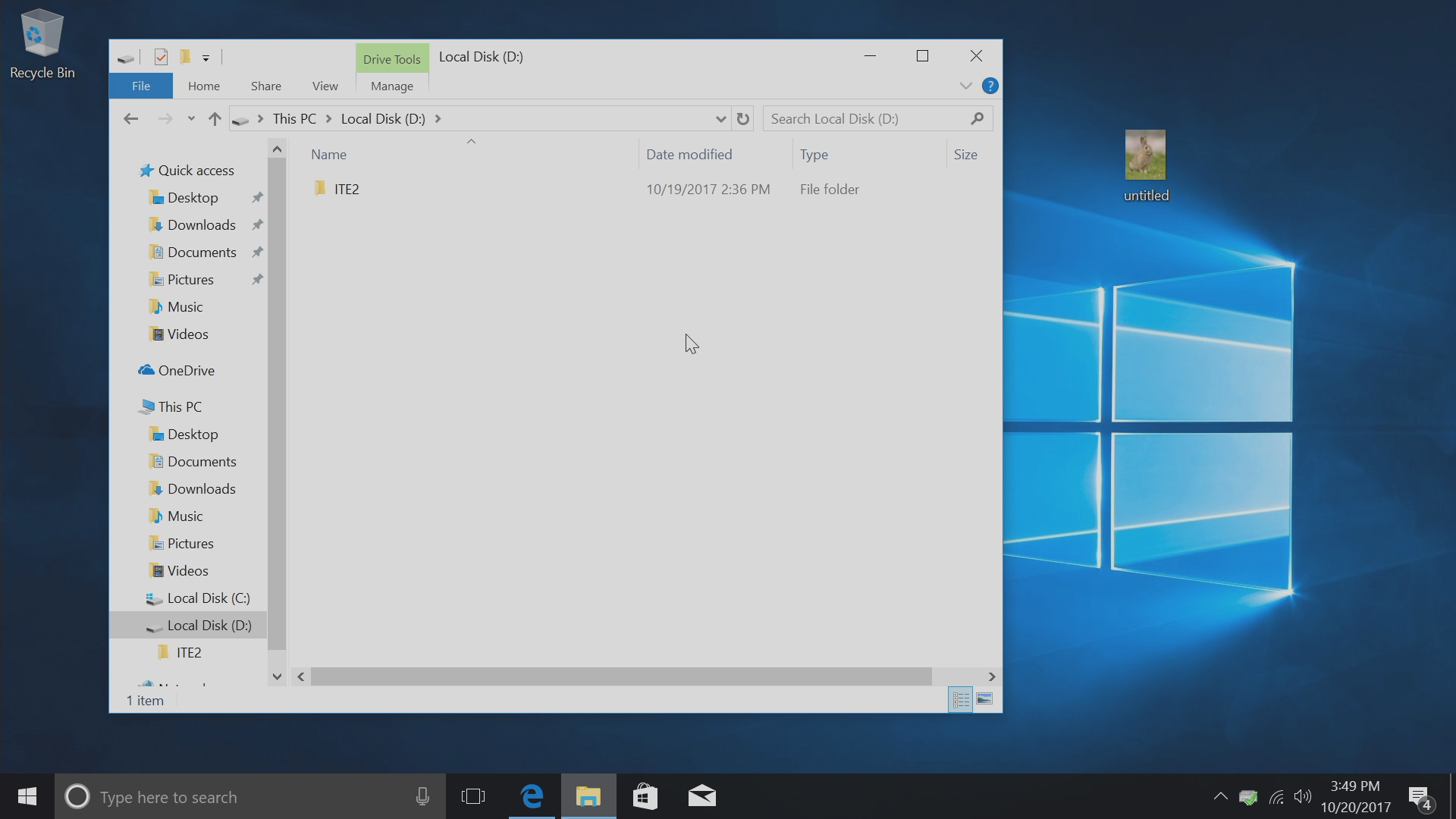
Task: Click the Large icons view toggle
Action: coord(984,699)
